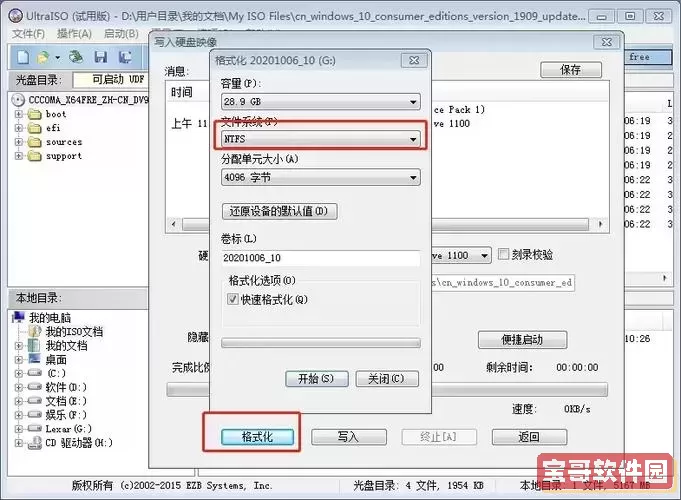This screenshot has width=681, height=500.
Task: Select the boot folder icon
Action: [x=34, y=115]
